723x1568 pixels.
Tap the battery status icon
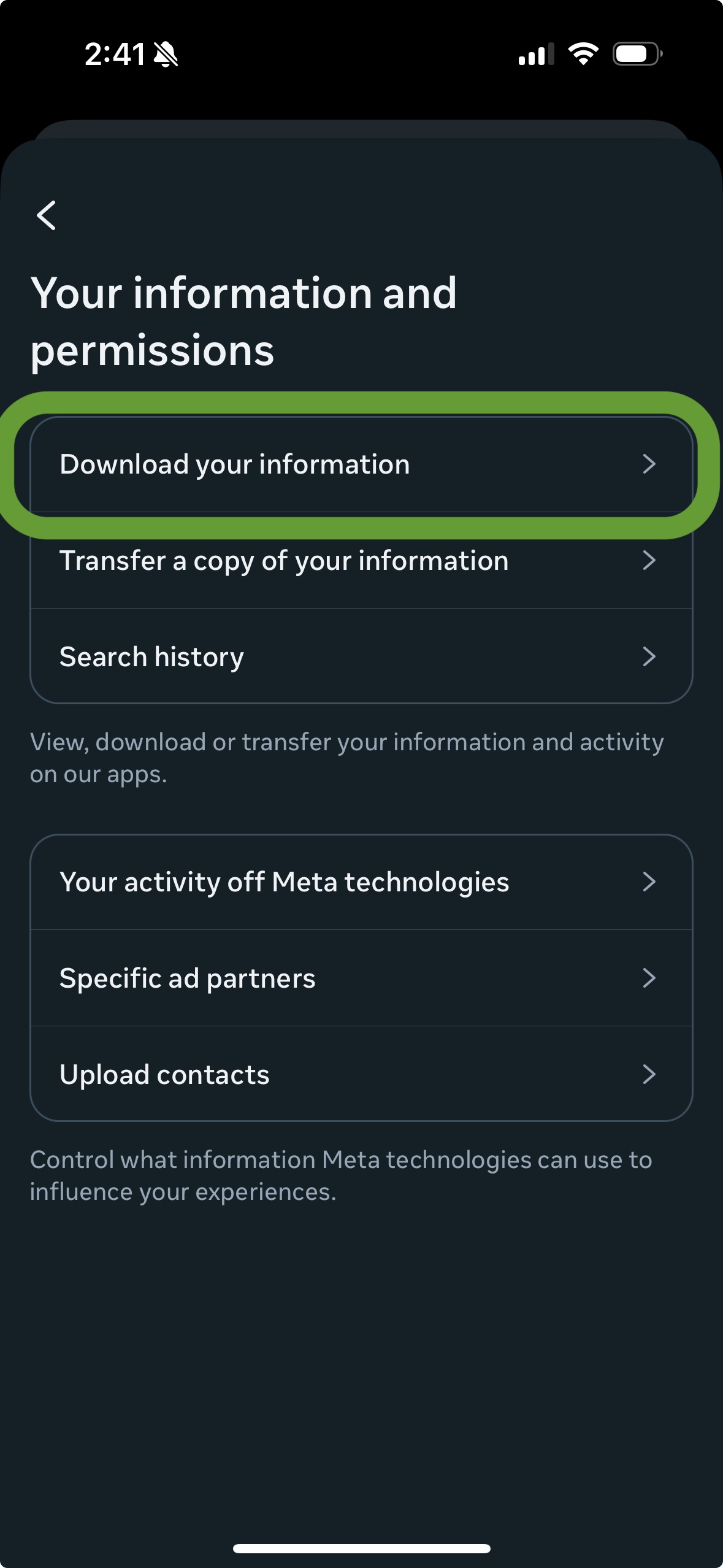(x=637, y=54)
